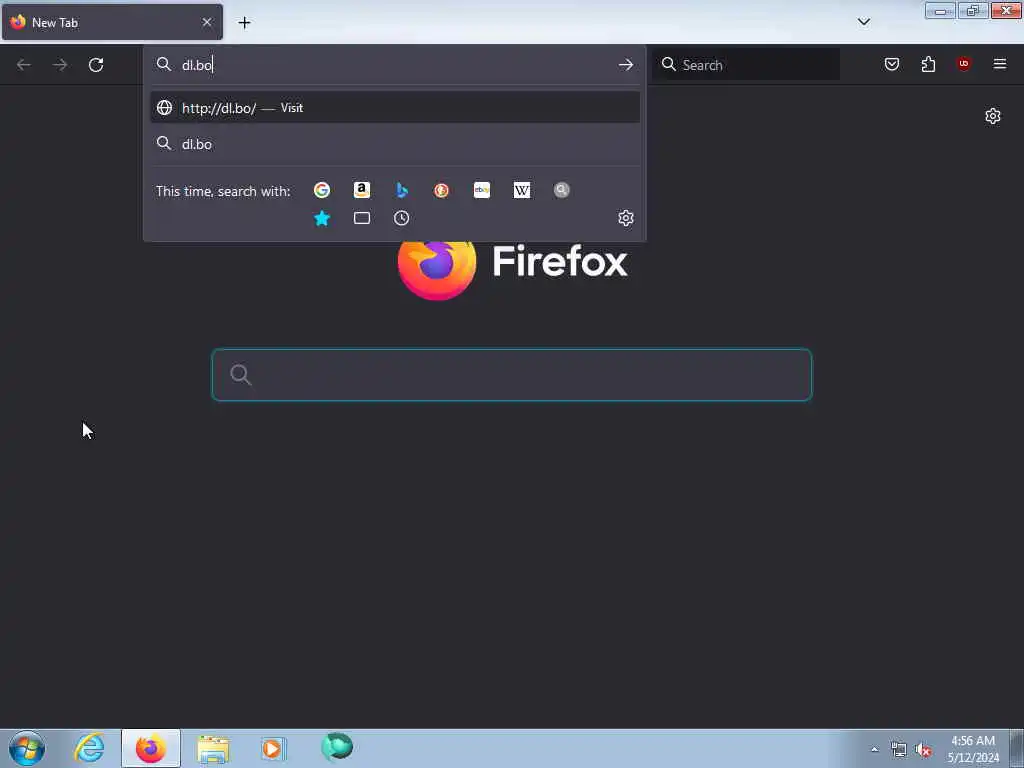Screen dimensions: 1024x768
Task: Expand the list all tabs chevron
Action: (864, 22)
